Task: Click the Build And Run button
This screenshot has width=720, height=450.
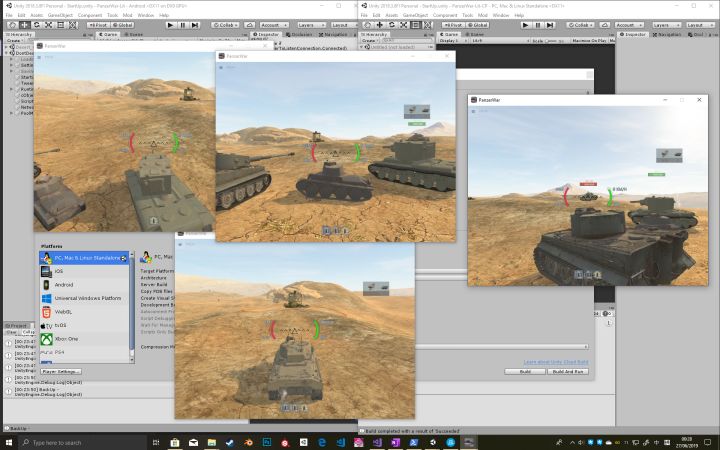Action: coord(568,371)
